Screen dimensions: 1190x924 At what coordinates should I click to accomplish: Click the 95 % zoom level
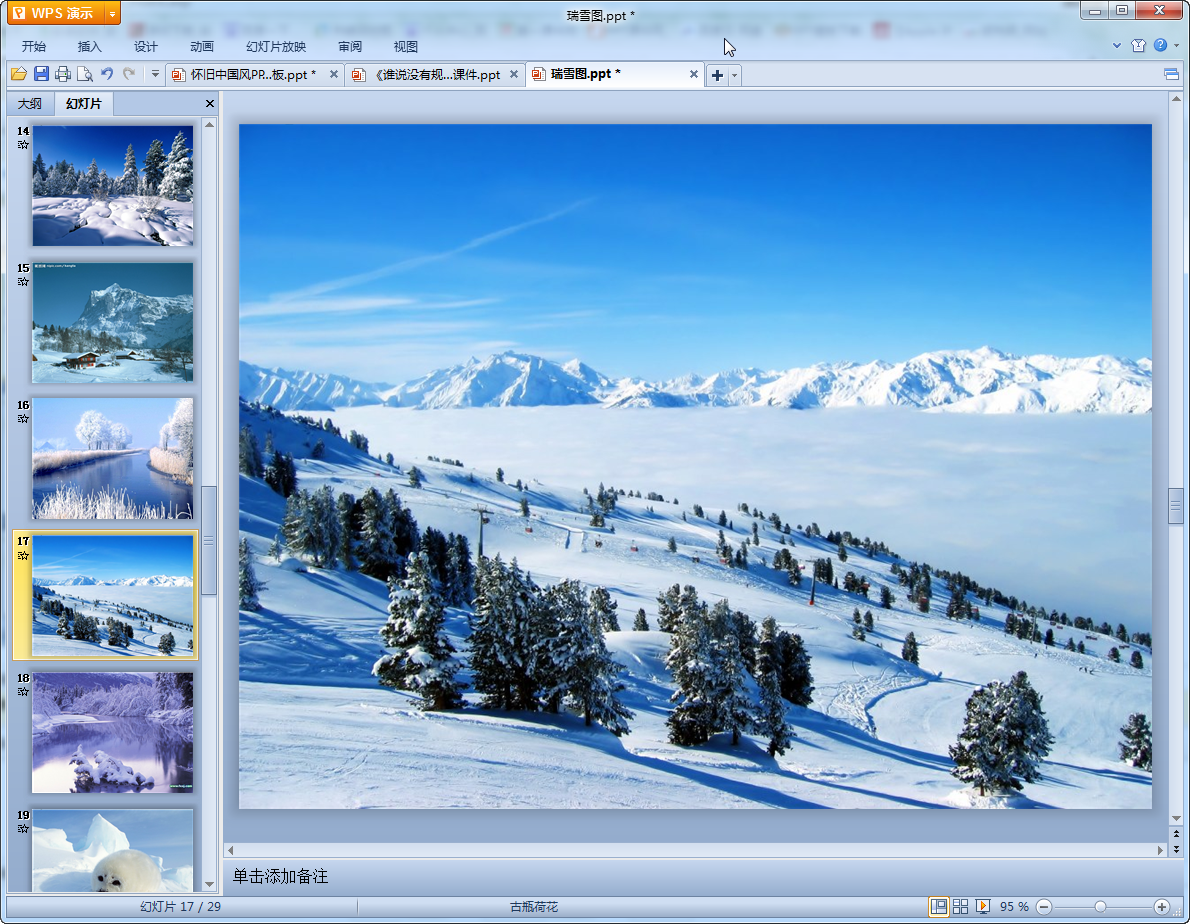[x=1014, y=907]
